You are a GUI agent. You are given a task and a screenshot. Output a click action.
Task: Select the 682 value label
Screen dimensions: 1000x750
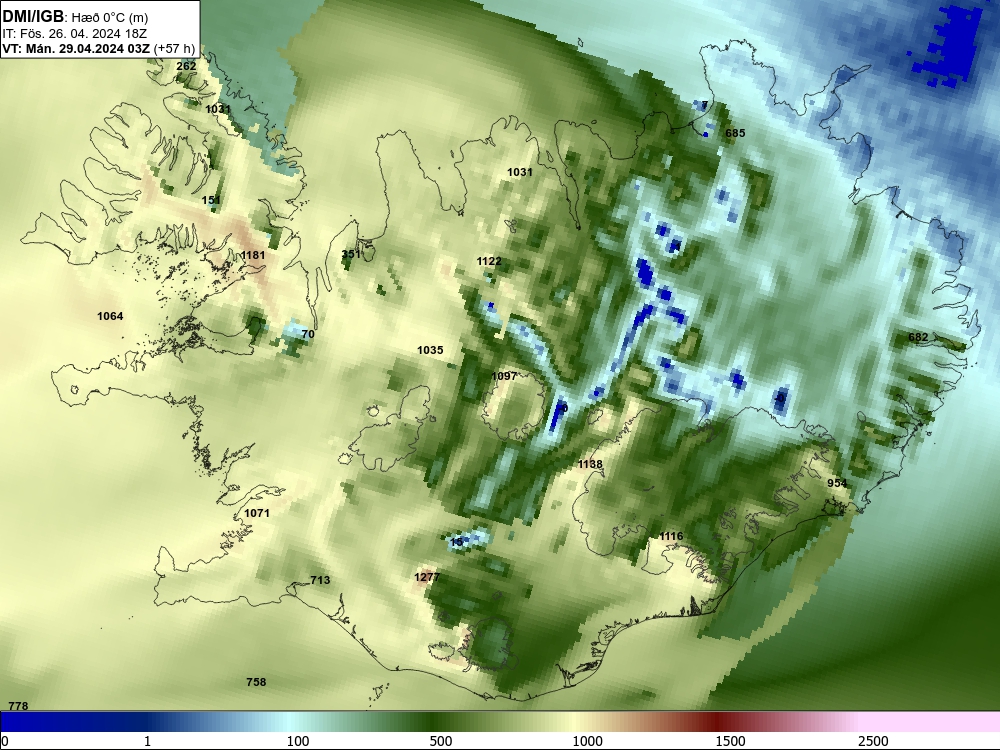(918, 337)
